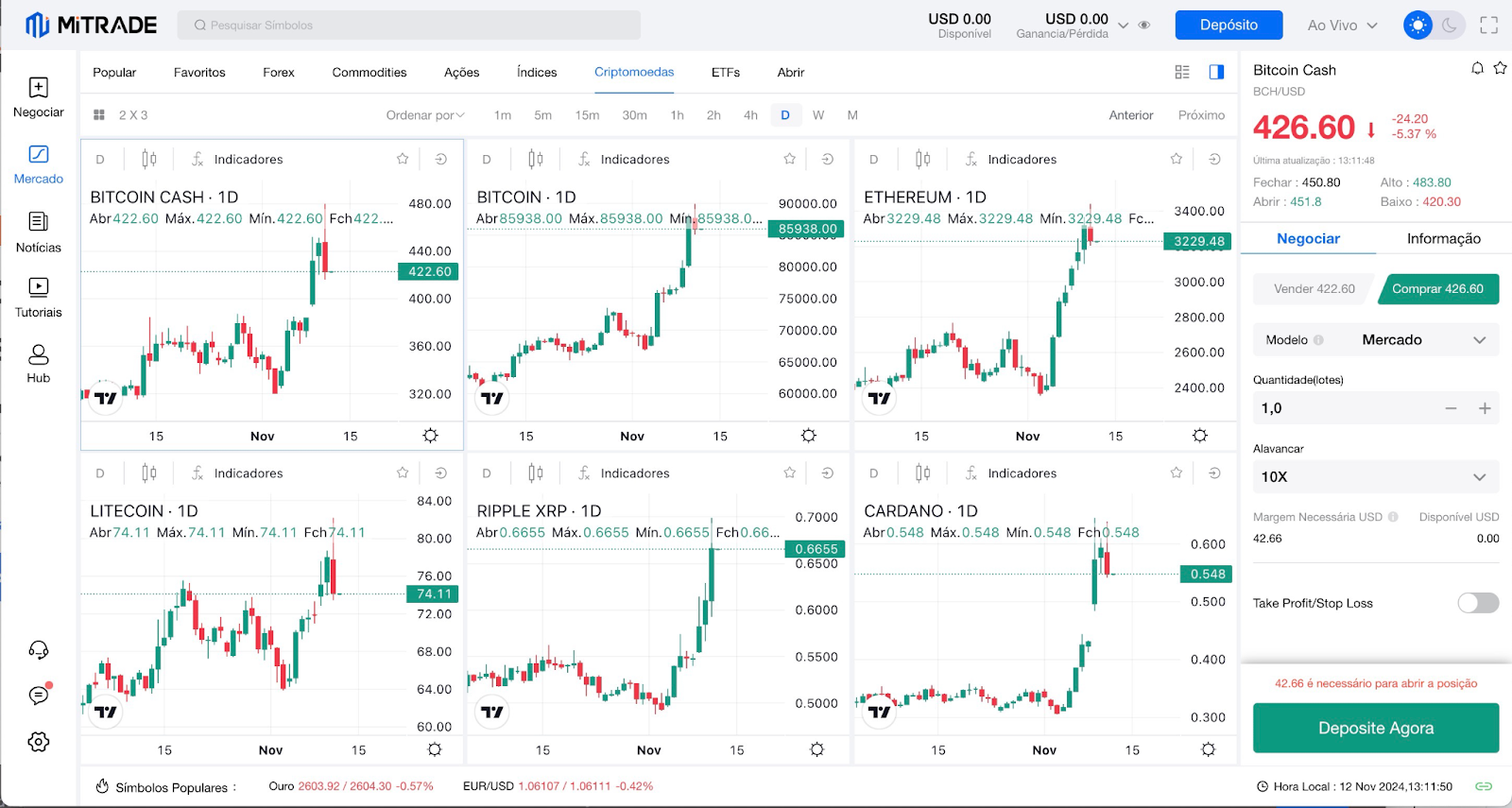
Task: Click the Deposite Agora button
Action: [x=1376, y=728]
